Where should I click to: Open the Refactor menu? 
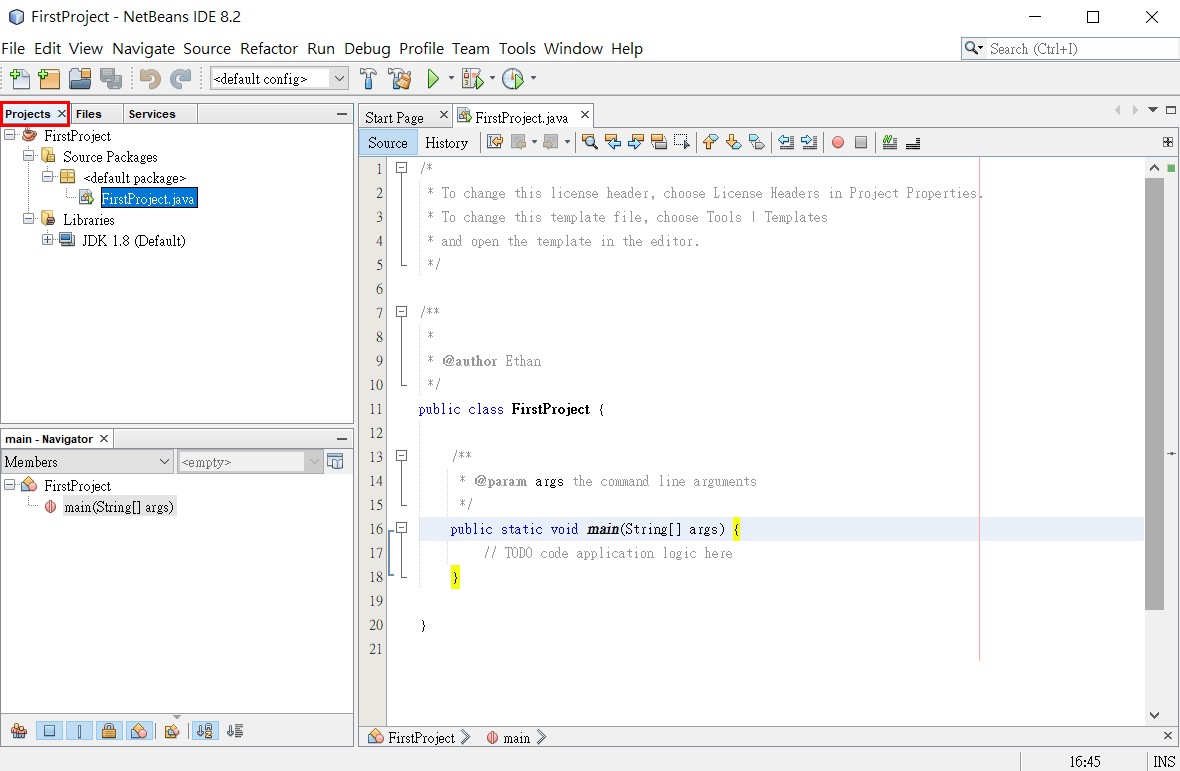268,48
